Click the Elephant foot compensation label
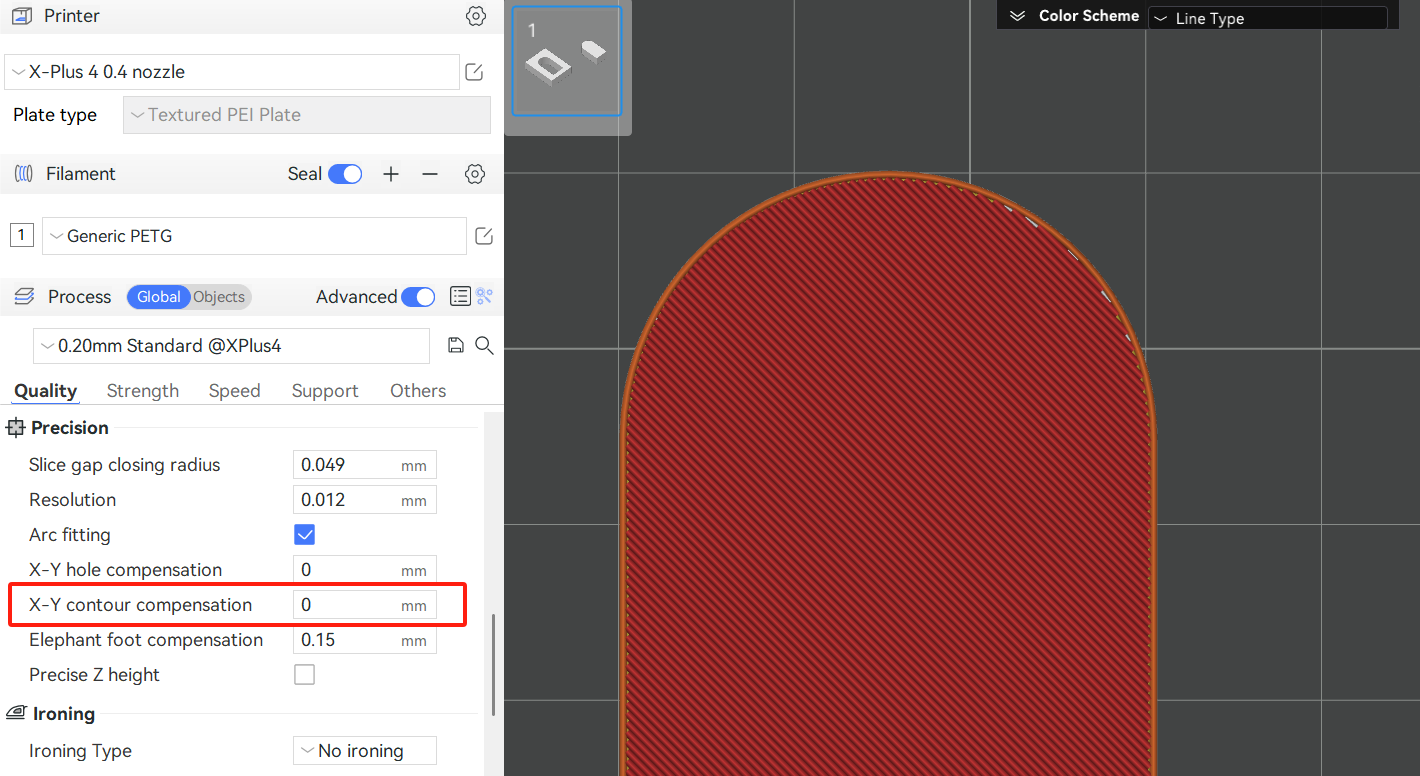Image resolution: width=1420 pixels, height=776 pixels. (146, 640)
